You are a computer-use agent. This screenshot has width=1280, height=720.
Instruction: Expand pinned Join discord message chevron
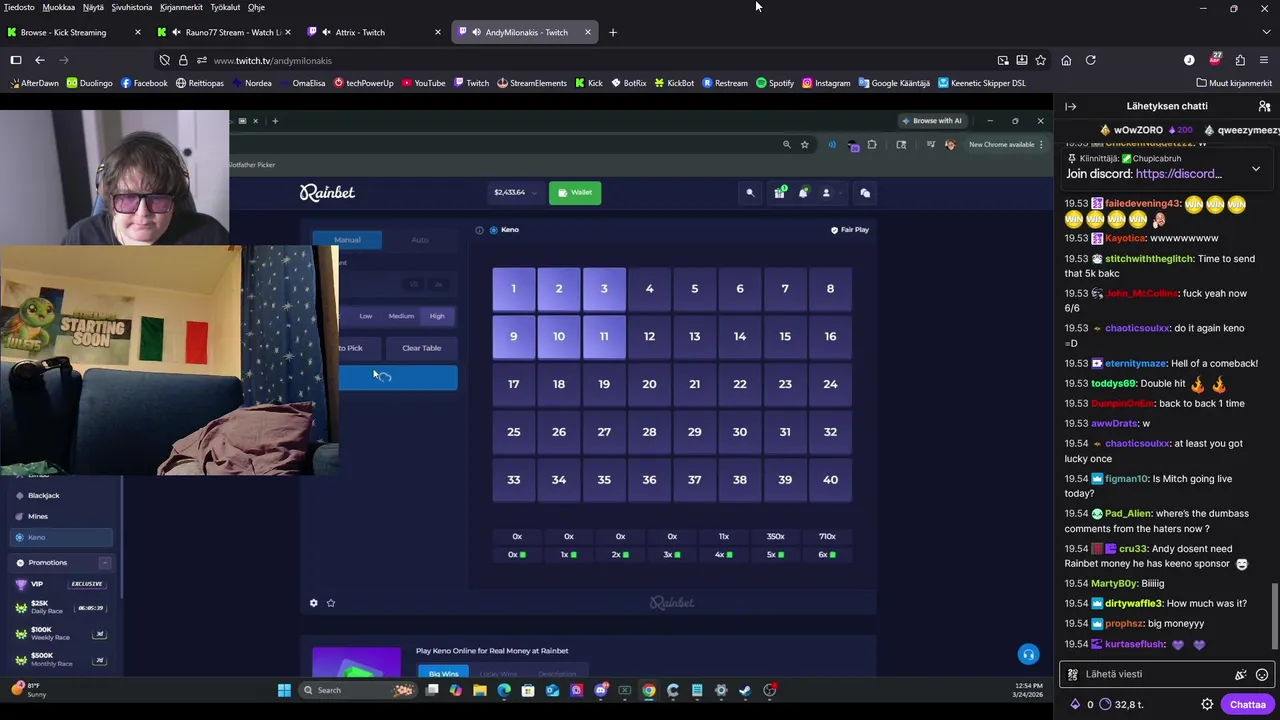point(1256,169)
